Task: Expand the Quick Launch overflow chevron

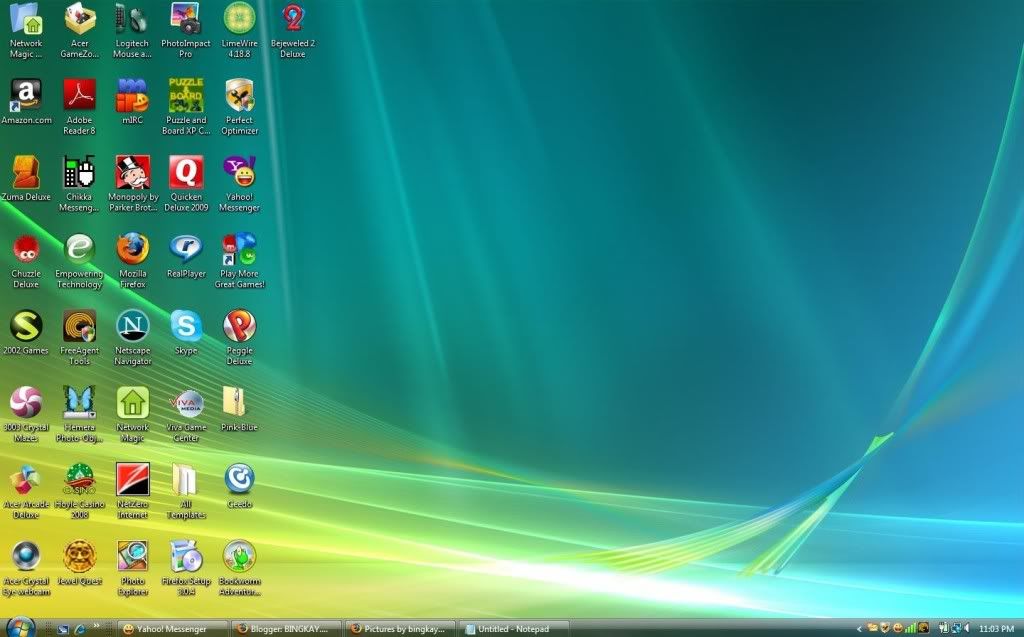Action: (x=97, y=626)
